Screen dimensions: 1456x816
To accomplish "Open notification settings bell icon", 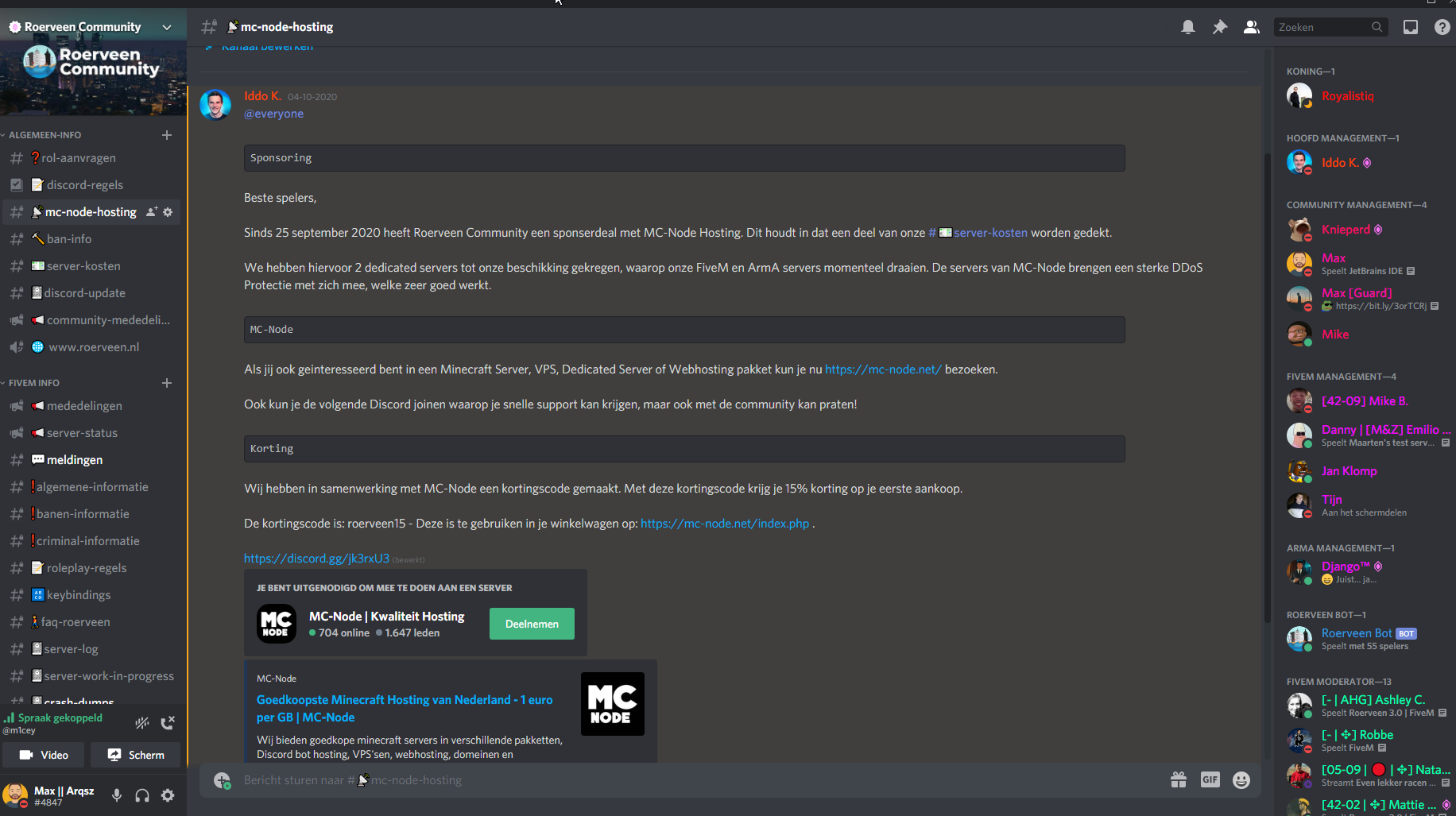I will (1187, 27).
